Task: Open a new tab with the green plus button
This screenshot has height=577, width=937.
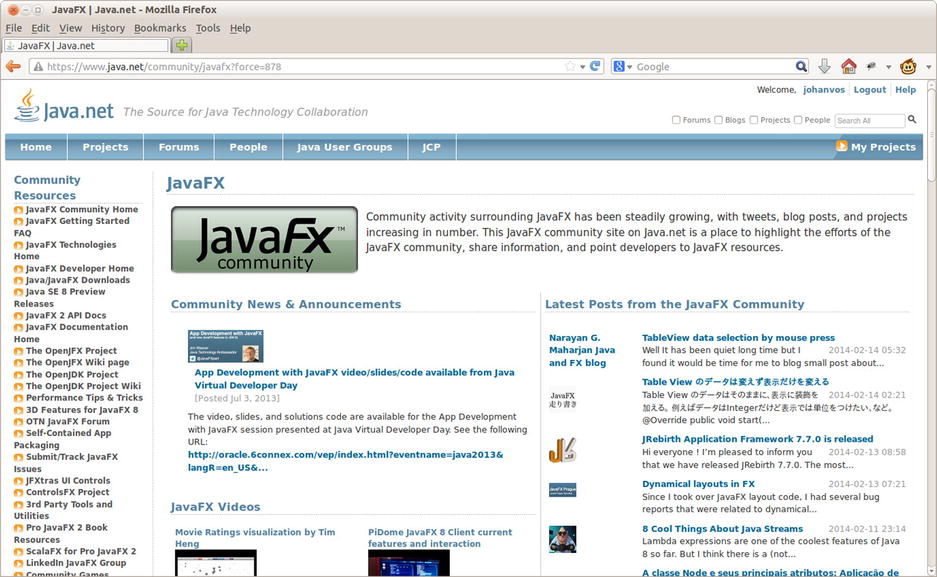Action: (x=182, y=45)
